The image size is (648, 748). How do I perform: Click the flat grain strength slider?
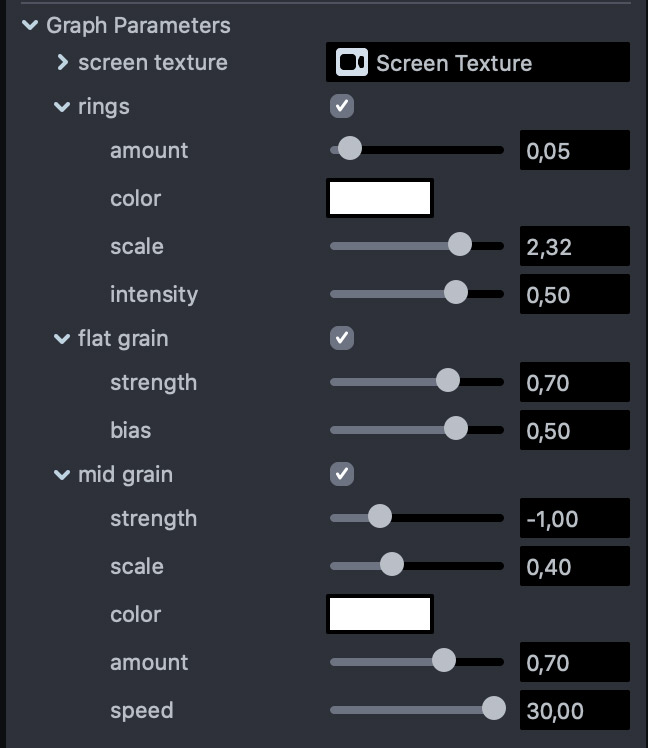point(417,381)
